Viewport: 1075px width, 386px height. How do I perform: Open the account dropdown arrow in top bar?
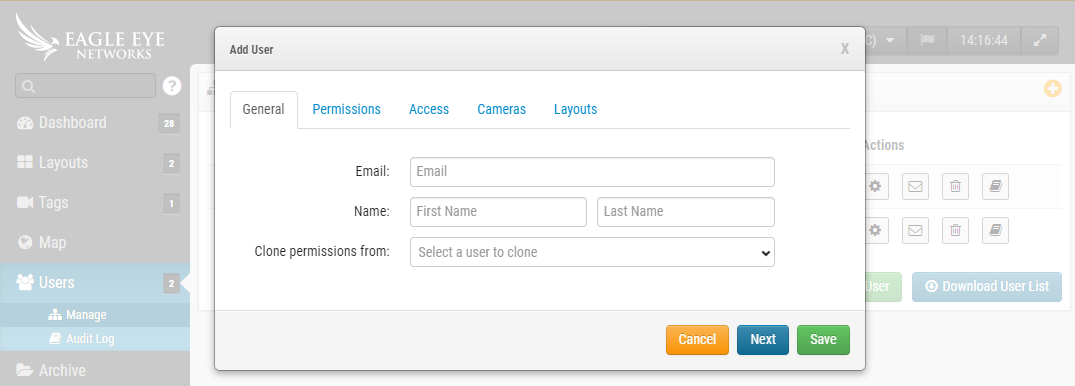(x=890, y=40)
